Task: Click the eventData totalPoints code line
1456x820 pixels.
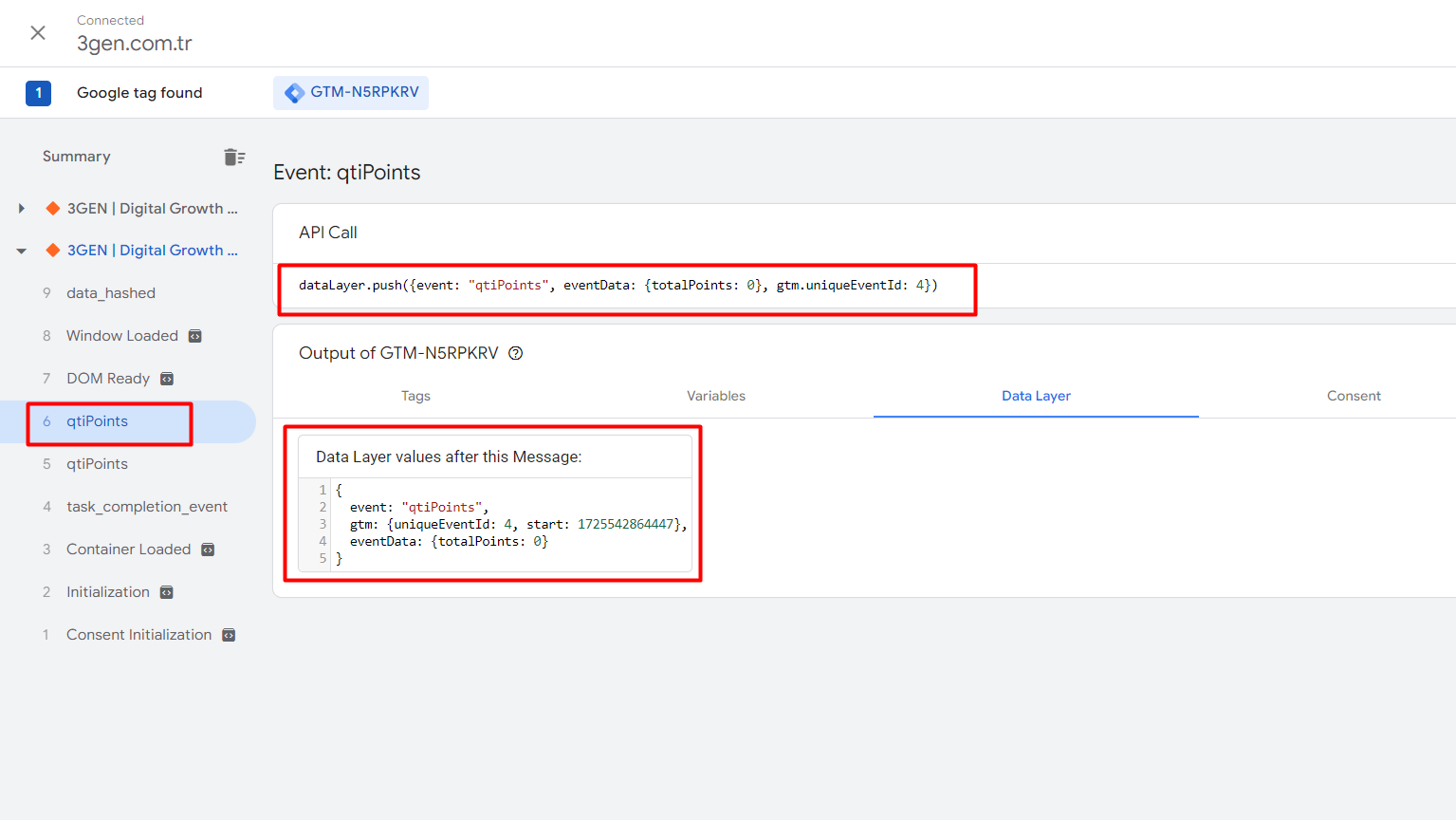Action: pyautogui.click(x=449, y=541)
